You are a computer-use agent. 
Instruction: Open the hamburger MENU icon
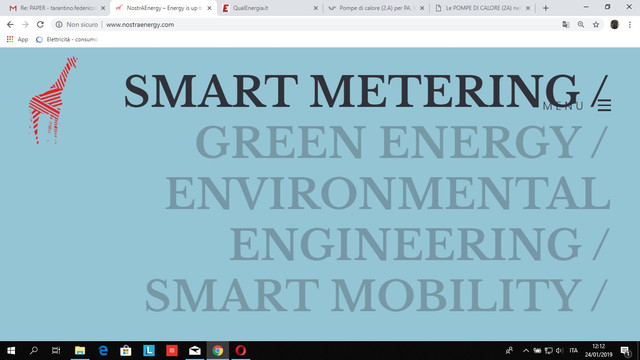pyautogui.click(x=604, y=105)
